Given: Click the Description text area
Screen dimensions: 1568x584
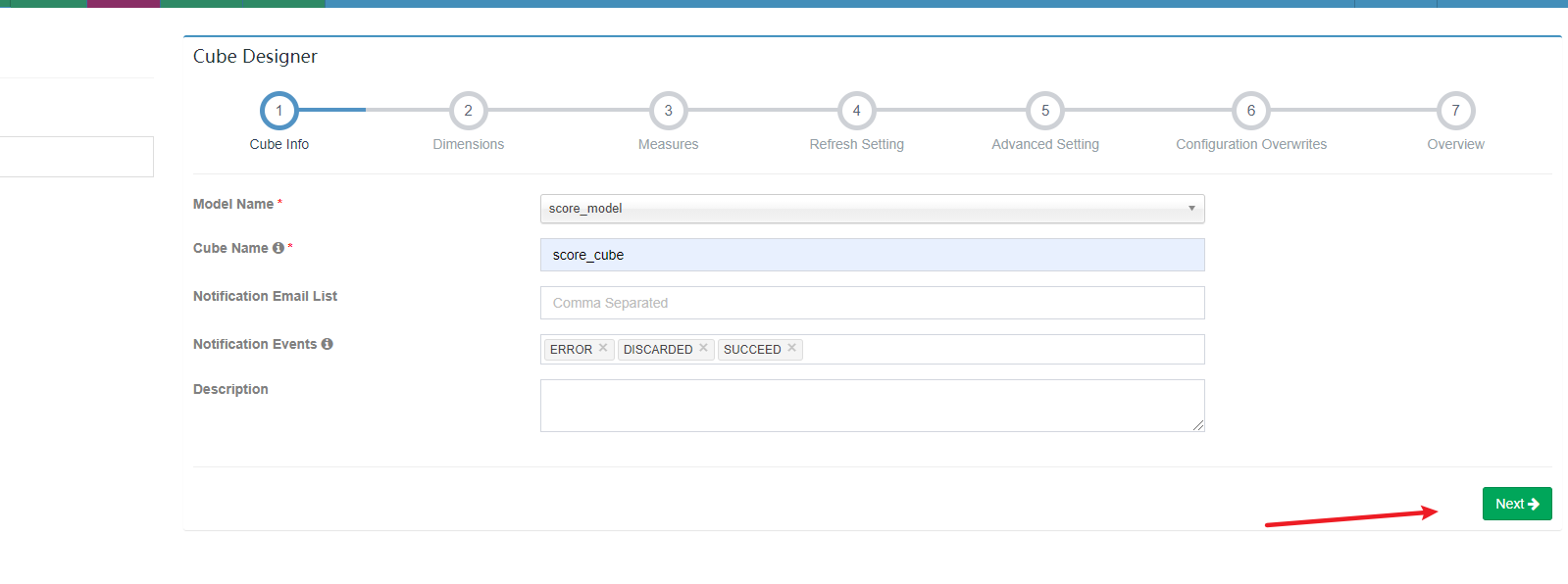Looking at the screenshot, I should tap(873, 406).
